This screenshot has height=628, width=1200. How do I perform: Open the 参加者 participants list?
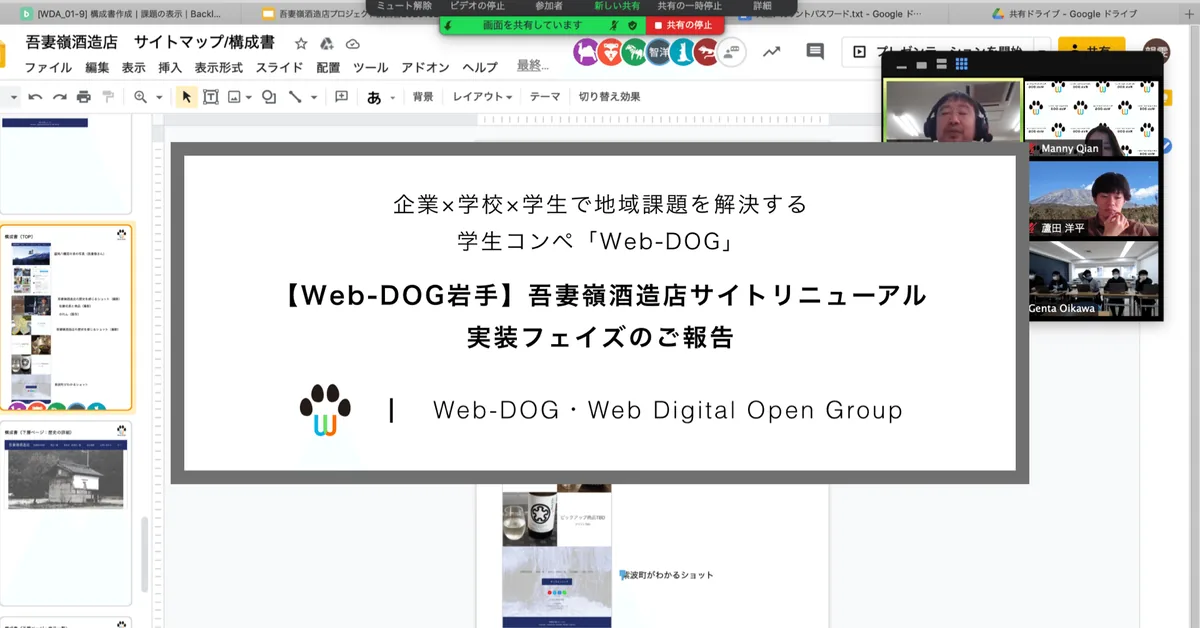pyautogui.click(x=548, y=6)
